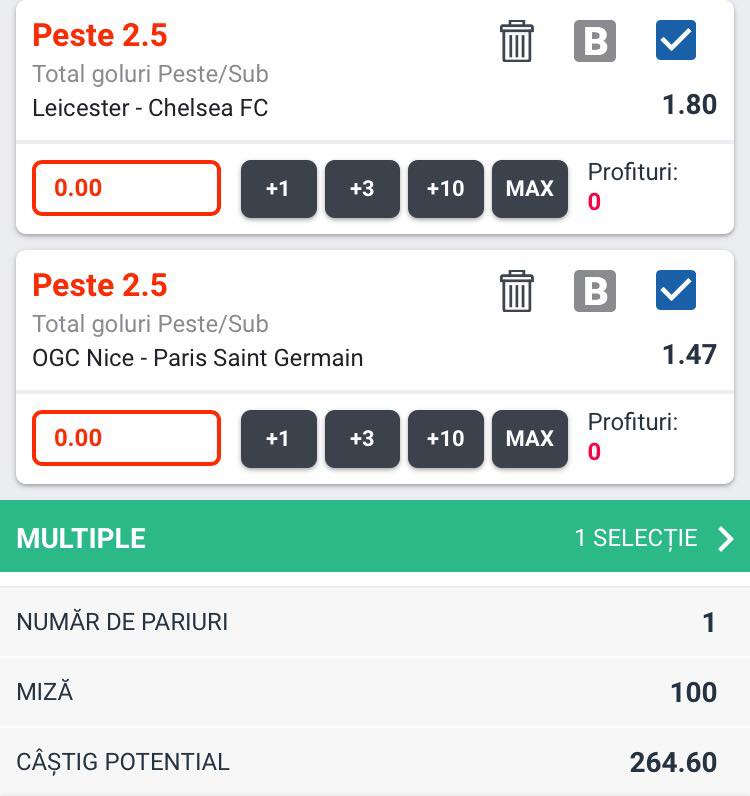This screenshot has height=796, width=750.
Task: Focus the OGC Nice stake input field
Action: (126, 438)
